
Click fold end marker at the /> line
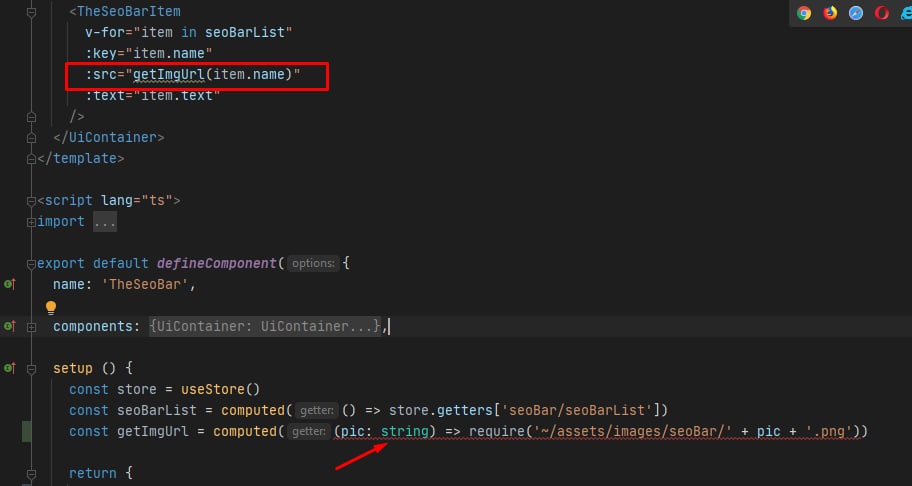tap(31, 116)
